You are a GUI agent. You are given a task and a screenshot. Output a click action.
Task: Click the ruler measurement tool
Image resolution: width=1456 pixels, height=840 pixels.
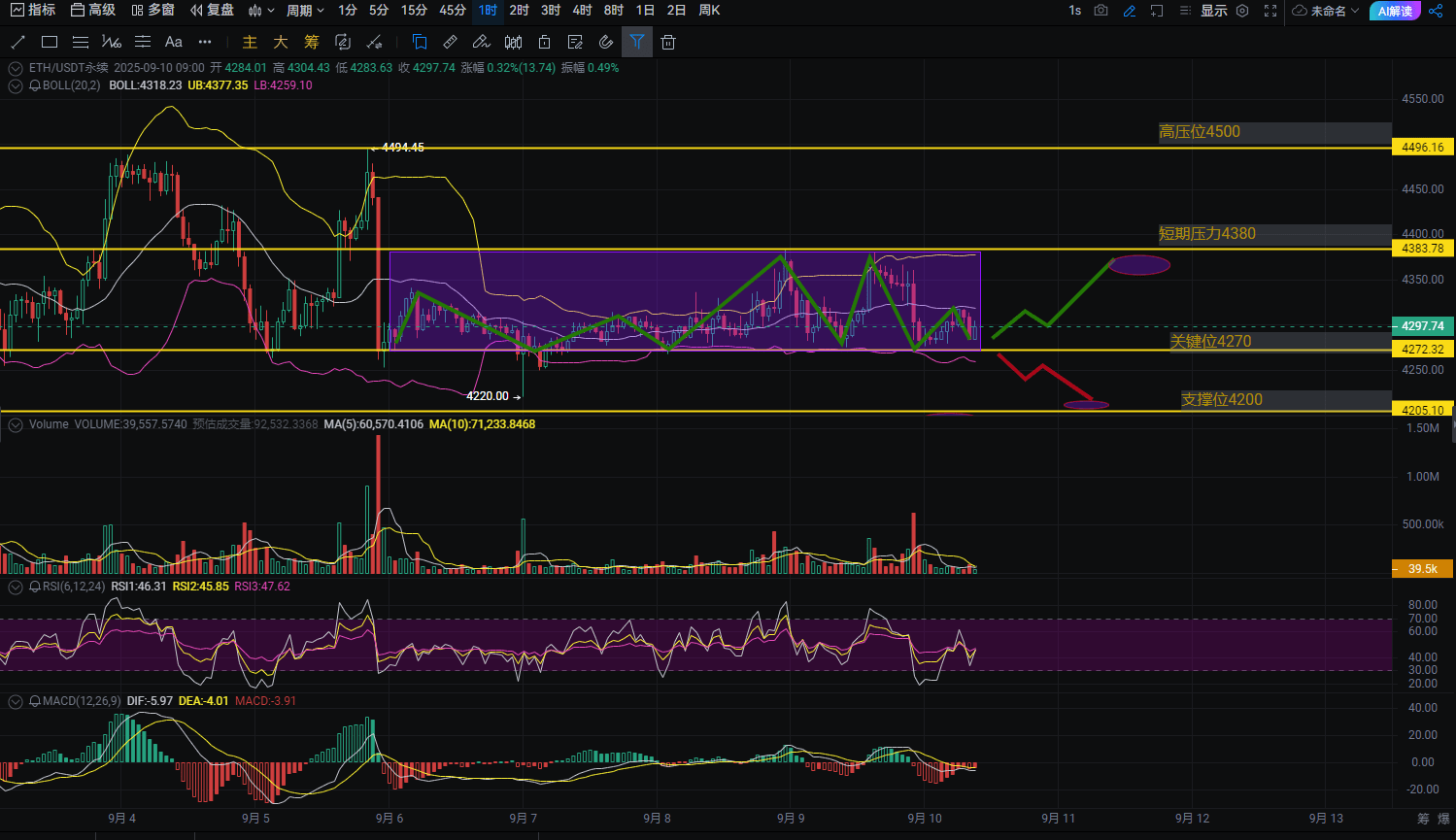point(450,42)
